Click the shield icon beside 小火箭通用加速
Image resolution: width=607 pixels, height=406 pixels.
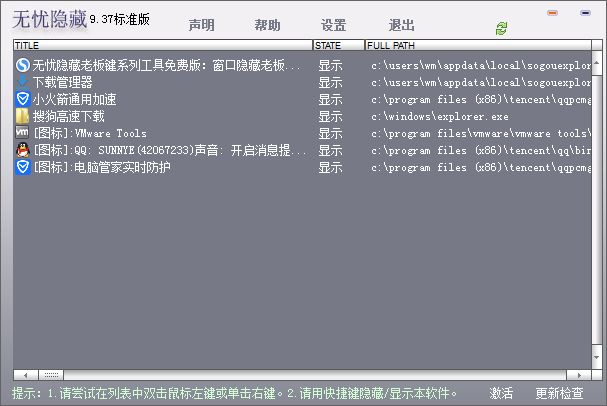pyautogui.click(x=22, y=99)
